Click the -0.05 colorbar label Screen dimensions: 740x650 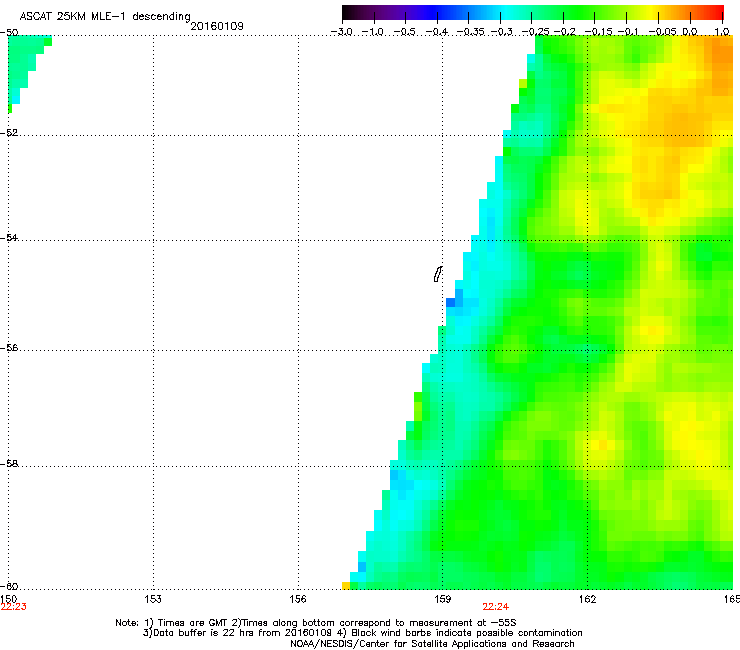point(663,32)
